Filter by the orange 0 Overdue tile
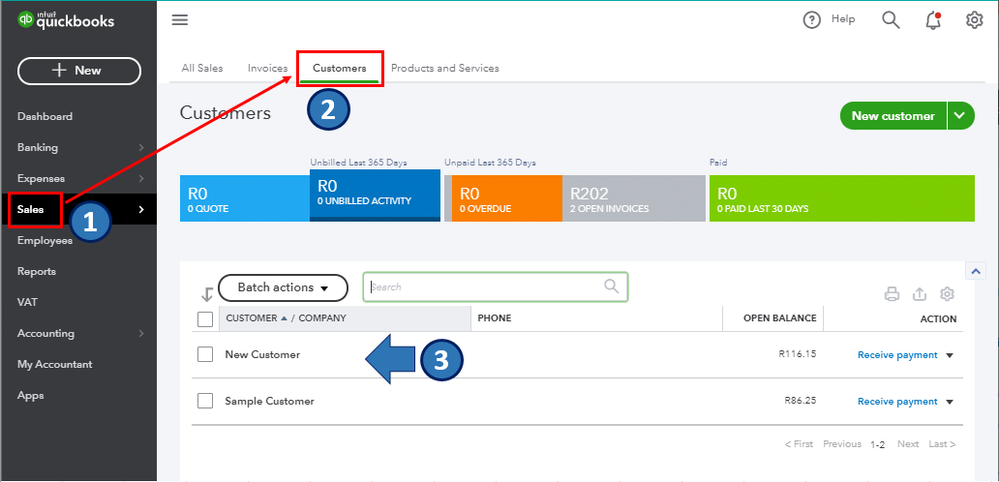 [x=507, y=199]
